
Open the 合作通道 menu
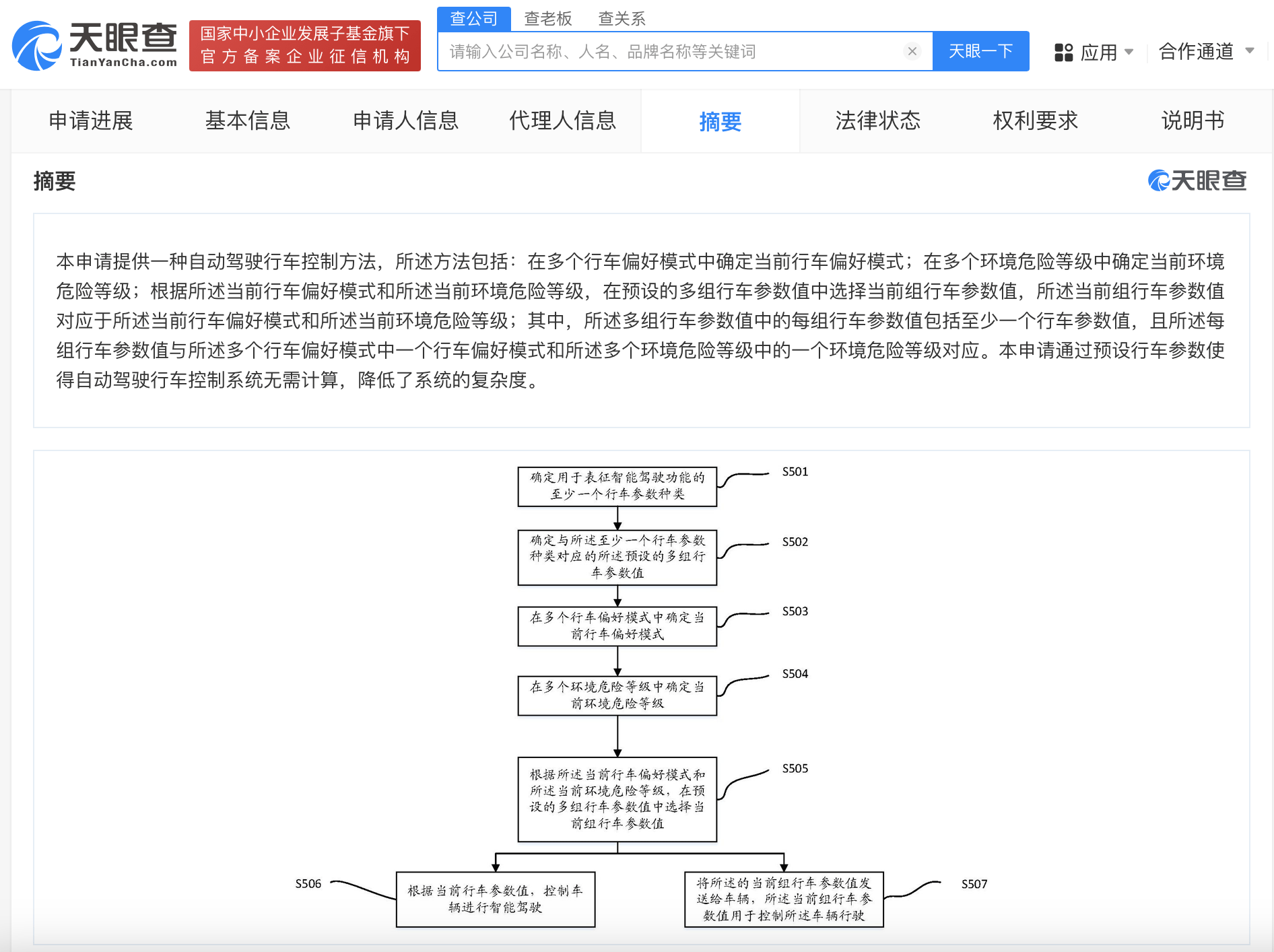(x=1206, y=51)
